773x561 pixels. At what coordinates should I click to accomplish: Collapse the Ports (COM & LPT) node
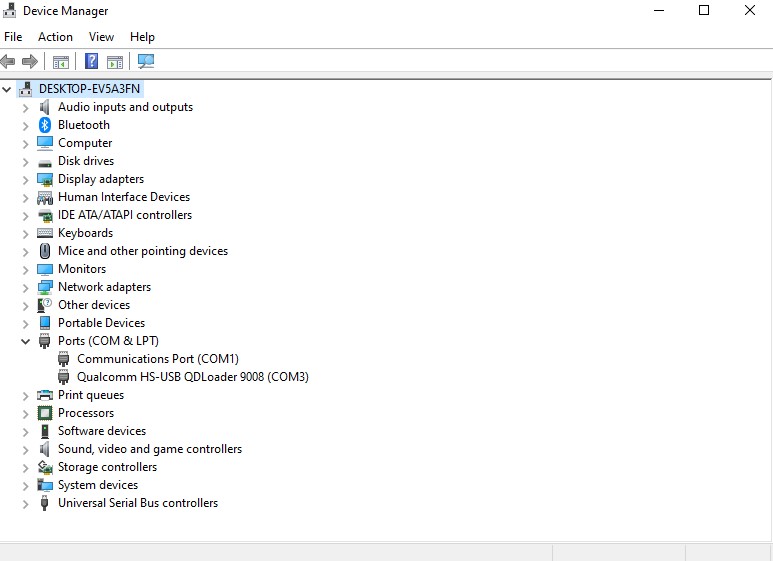(26, 341)
